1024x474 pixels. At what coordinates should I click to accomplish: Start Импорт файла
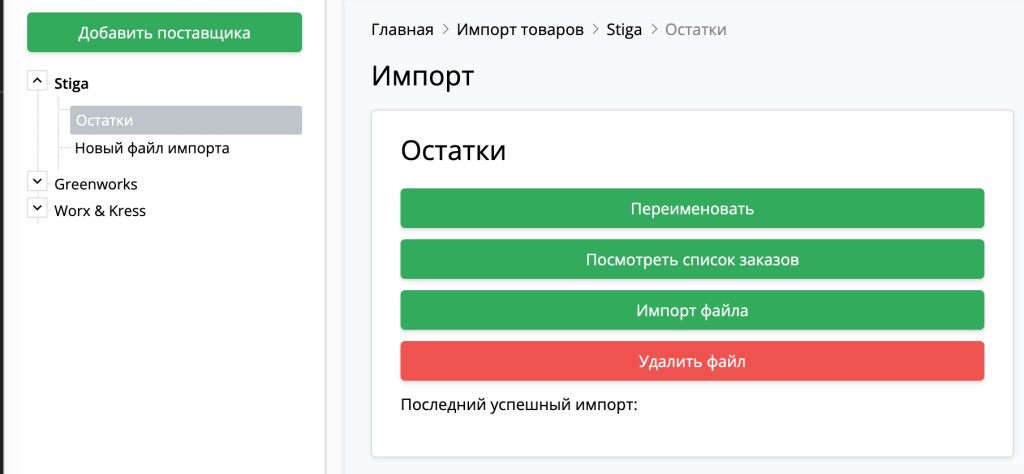pos(692,311)
